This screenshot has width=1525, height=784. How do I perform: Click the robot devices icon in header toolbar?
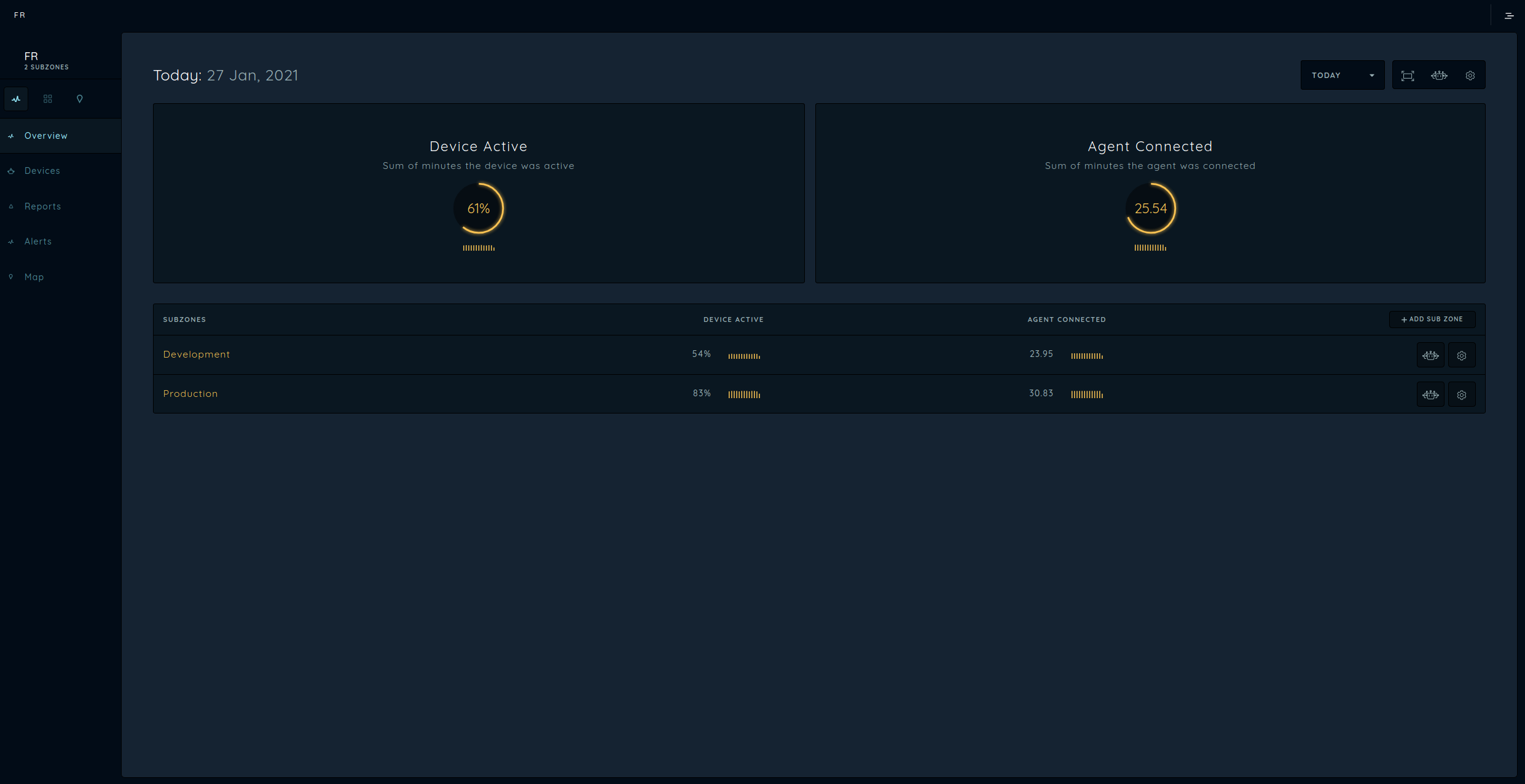[1439, 76]
